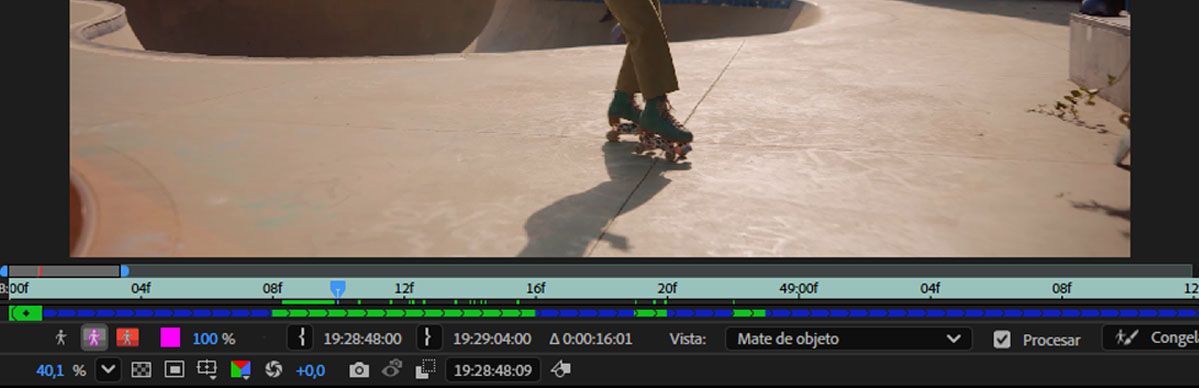Click the 16f mark on time ruler
The image size is (1199, 388).
click(535, 289)
